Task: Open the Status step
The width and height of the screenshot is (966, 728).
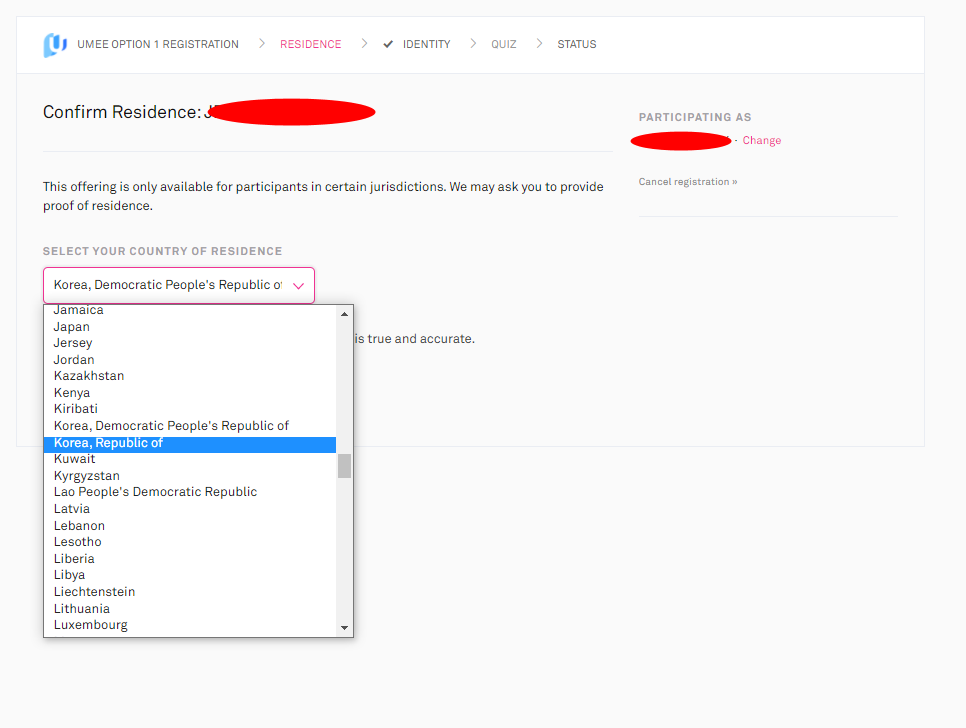Action: click(577, 44)
